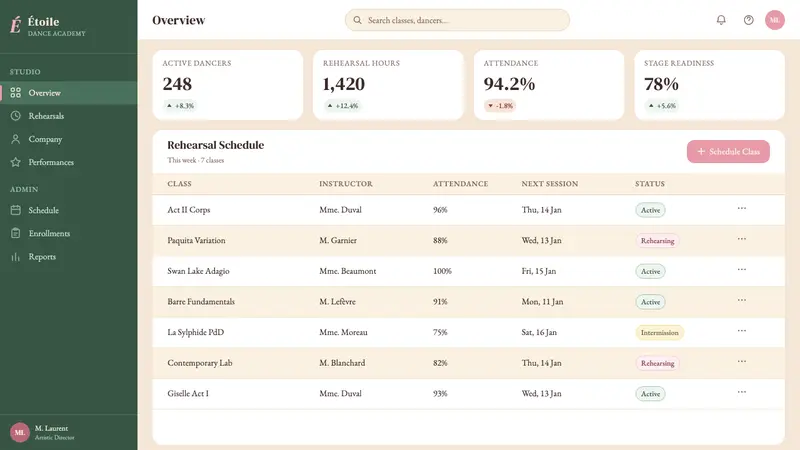Click the +5.6% trend badge
Image resolution: width=800 pixels, height=450 pixels.
[x=662, y=106]
